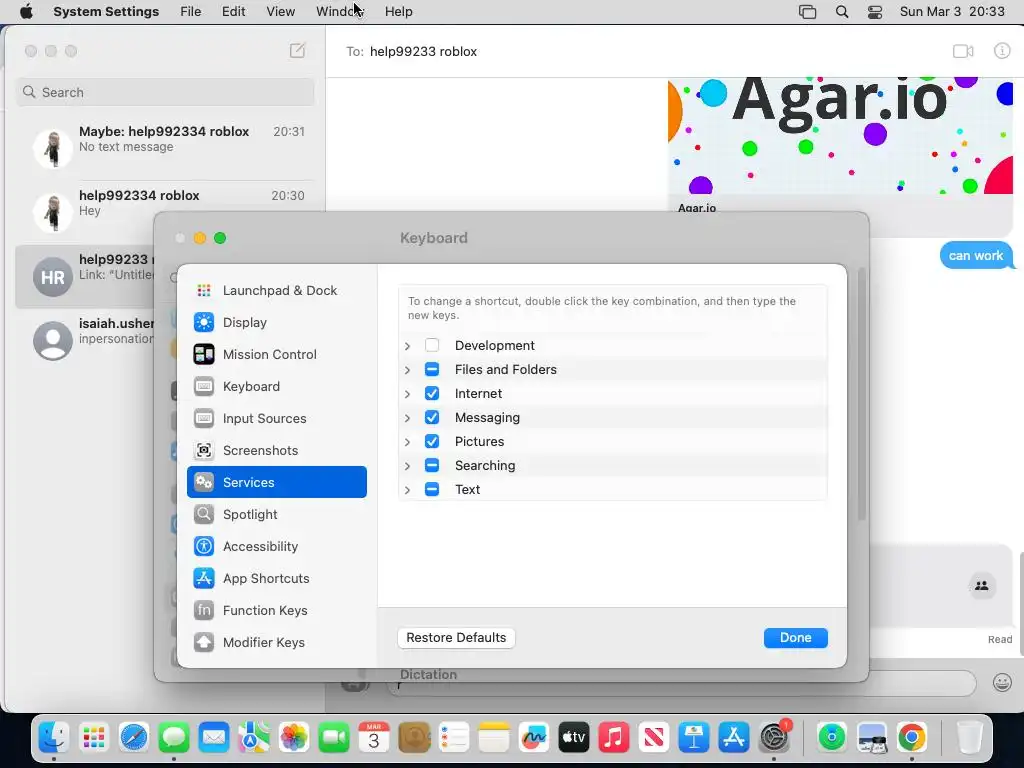Choose Keyboard shortcuts category in sidebar
Viewport: 1024px width, 768px height.
[277, 387]
